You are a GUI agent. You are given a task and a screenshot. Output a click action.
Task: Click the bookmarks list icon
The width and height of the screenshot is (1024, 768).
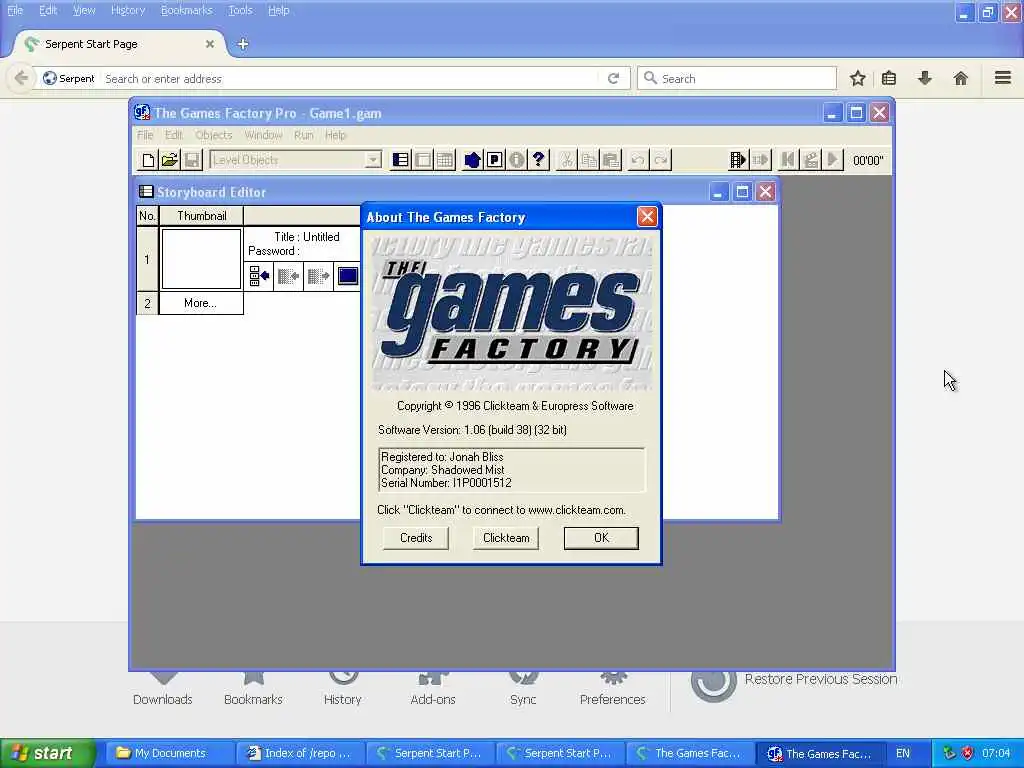point(889,79)
